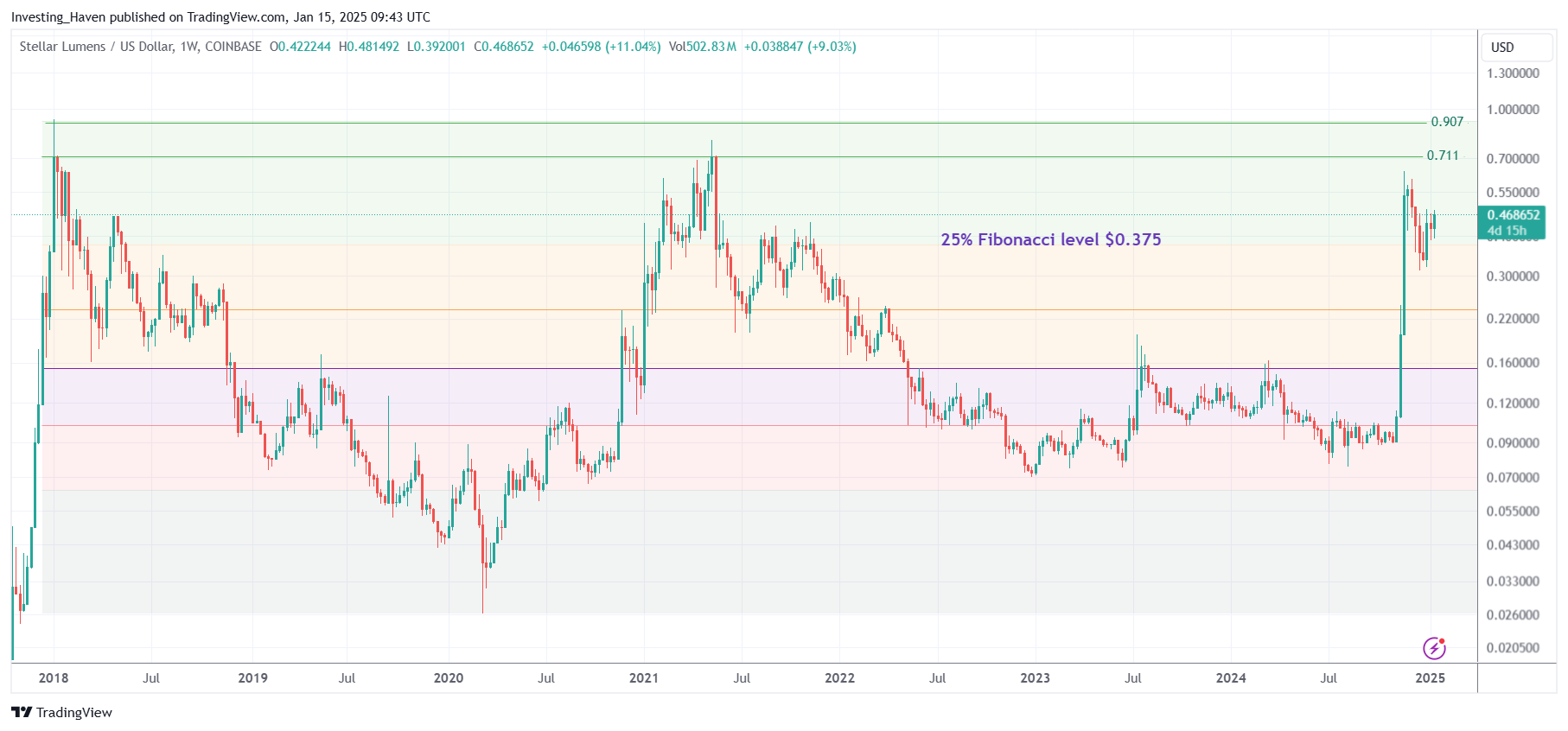1568x731 pixels.
Task: Click the +0.046598 (+11.04%) change value
Action: tap(602, 47)
